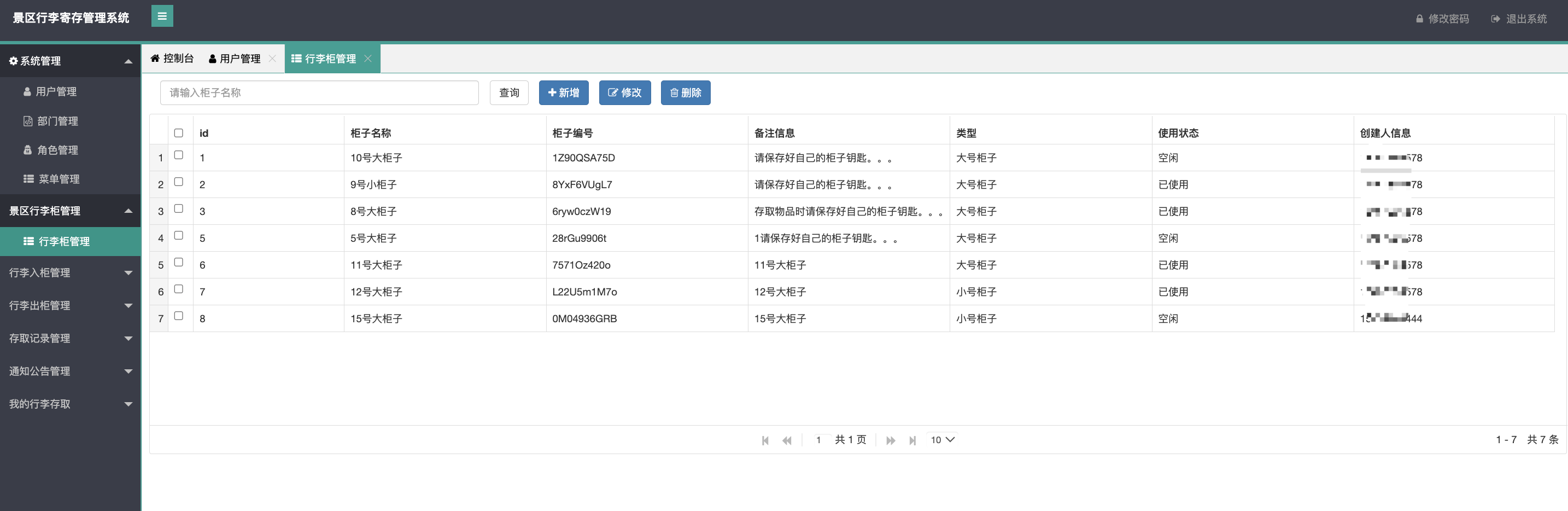Click the 删除 delete button
Viewport: 1568px width, 511px height.
[x=686, y=92]
